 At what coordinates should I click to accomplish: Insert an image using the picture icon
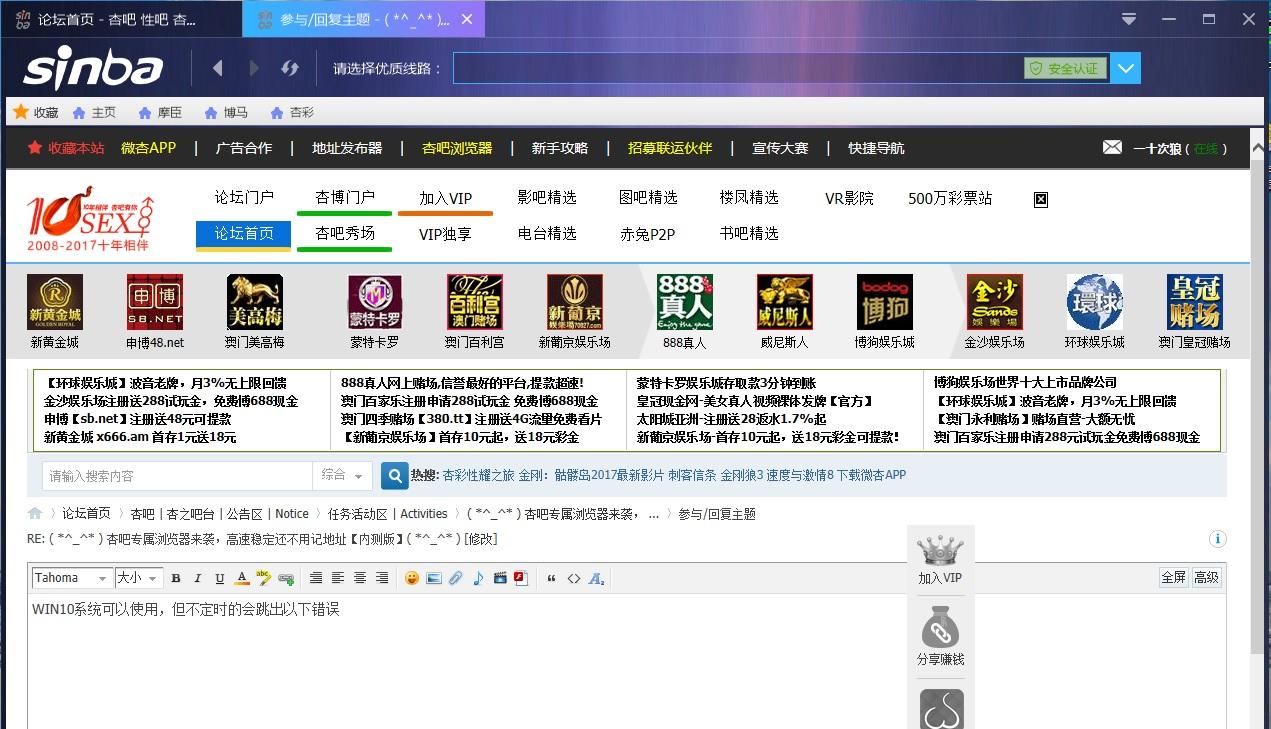434,578
